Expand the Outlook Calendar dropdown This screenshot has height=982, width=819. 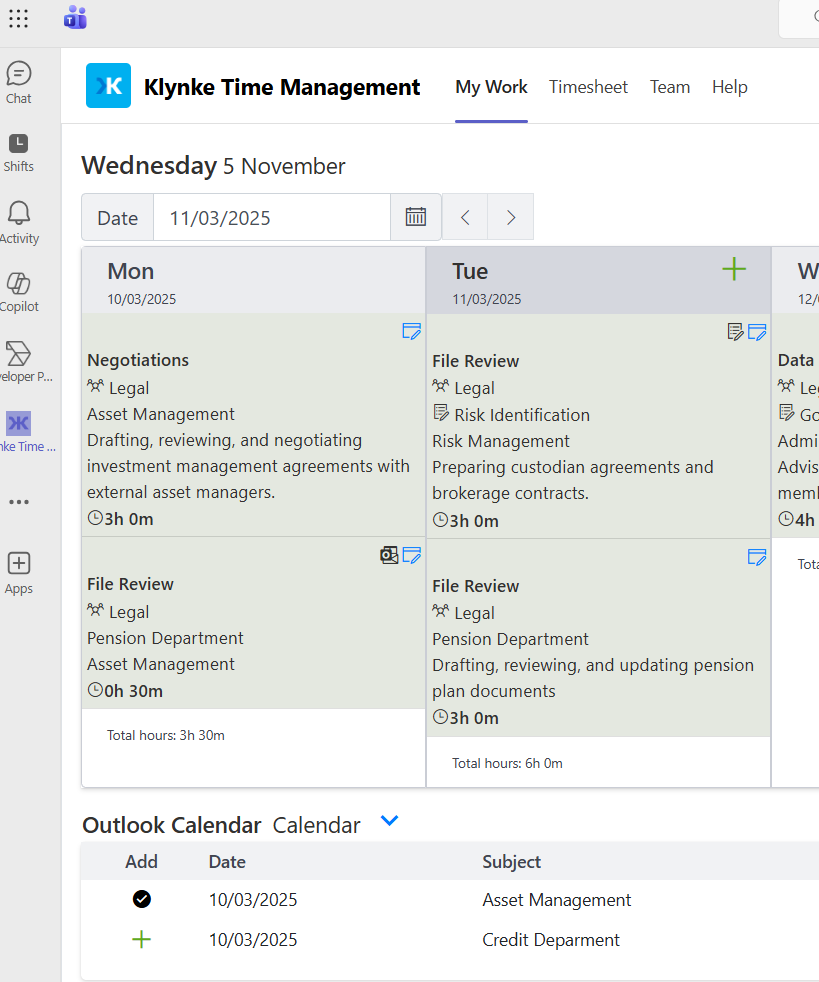tap(389, 820)
